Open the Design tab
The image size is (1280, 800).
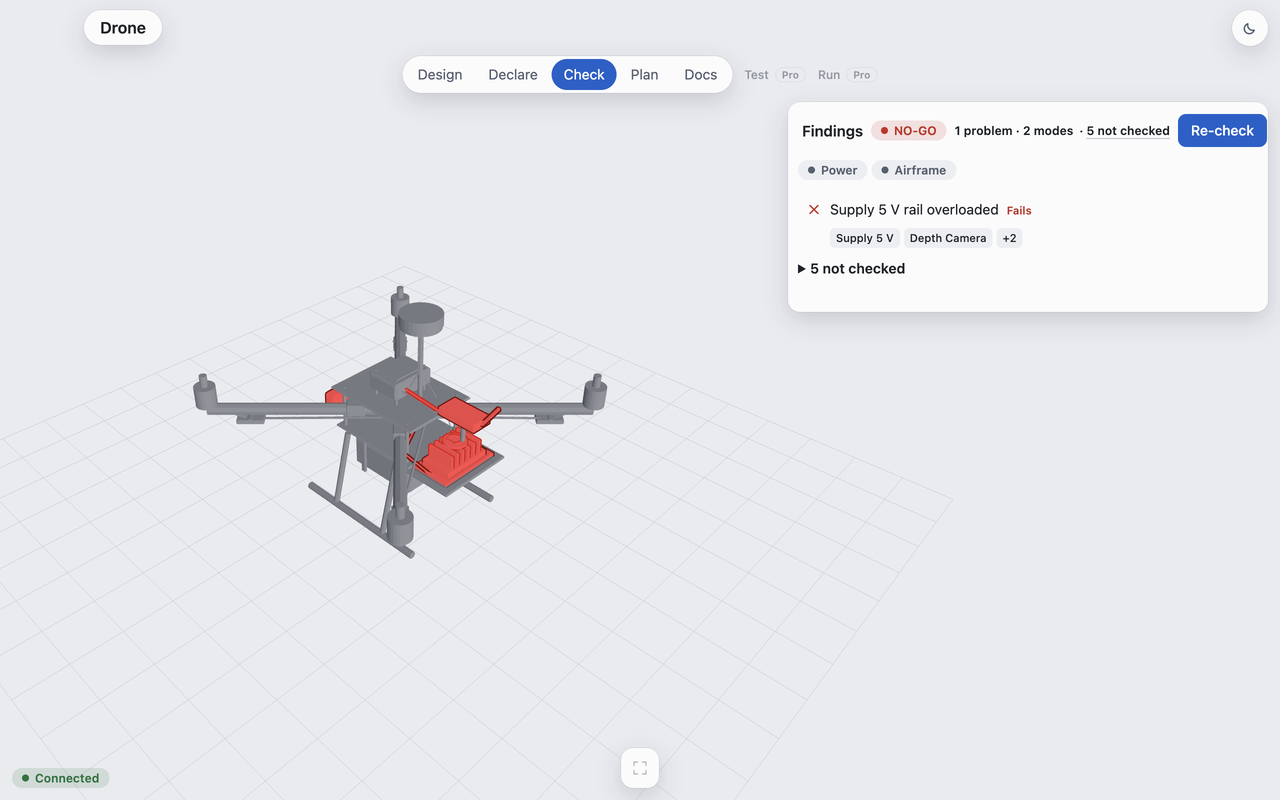coord(440,75)
